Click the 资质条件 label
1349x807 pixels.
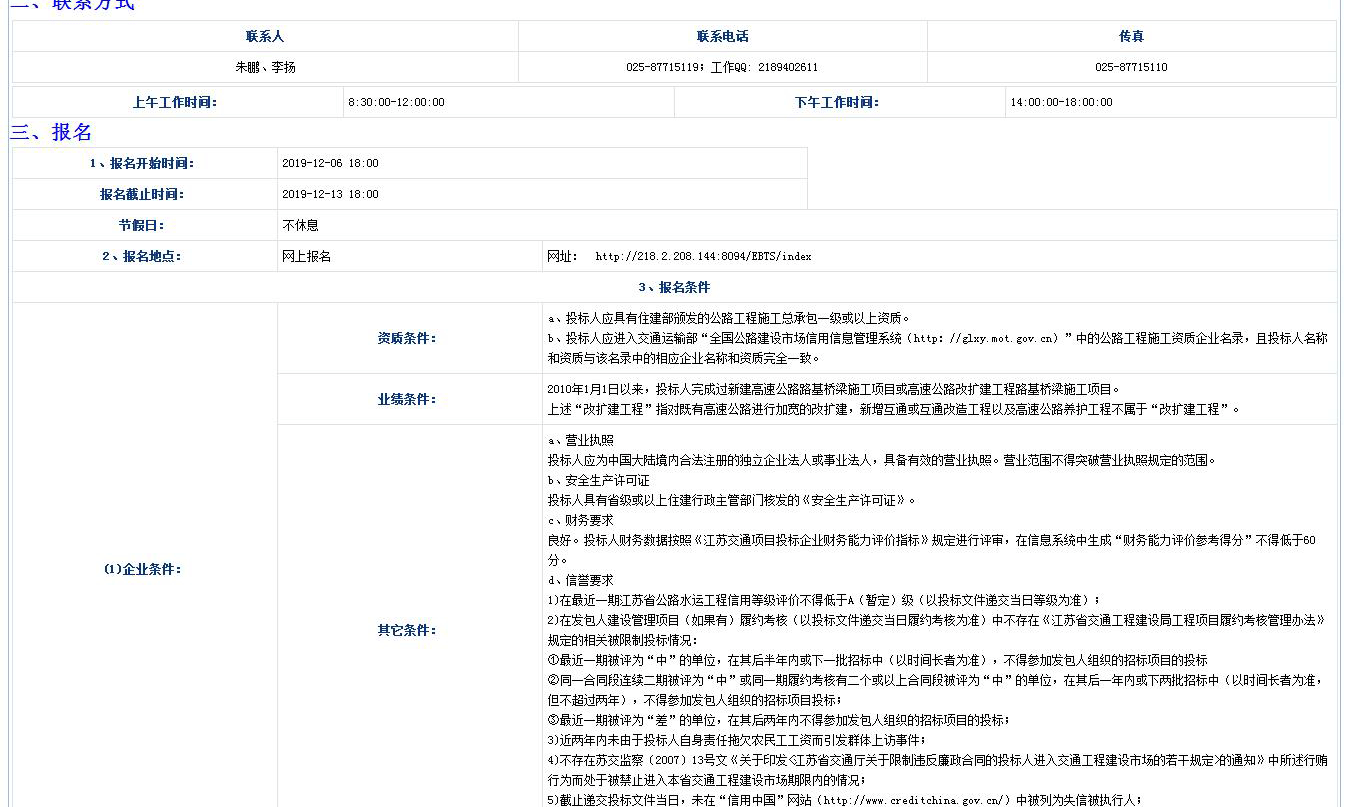407,338
